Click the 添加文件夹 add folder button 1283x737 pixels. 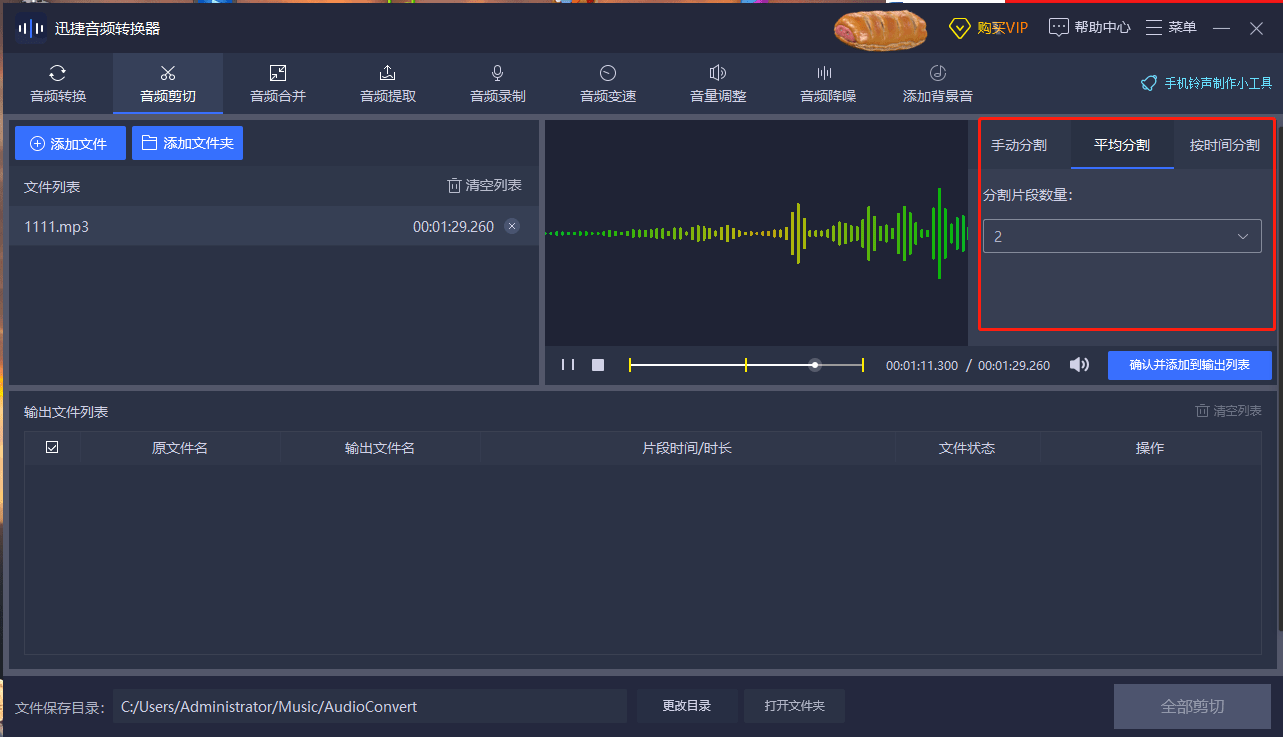187,143
